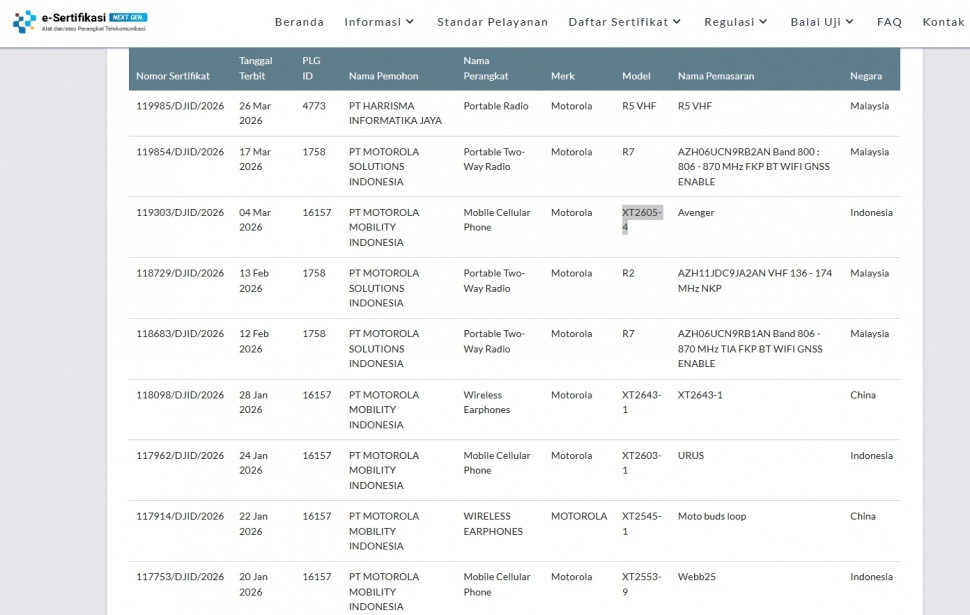Select the Avenger marketing name cell

click(x=696, y=213)
